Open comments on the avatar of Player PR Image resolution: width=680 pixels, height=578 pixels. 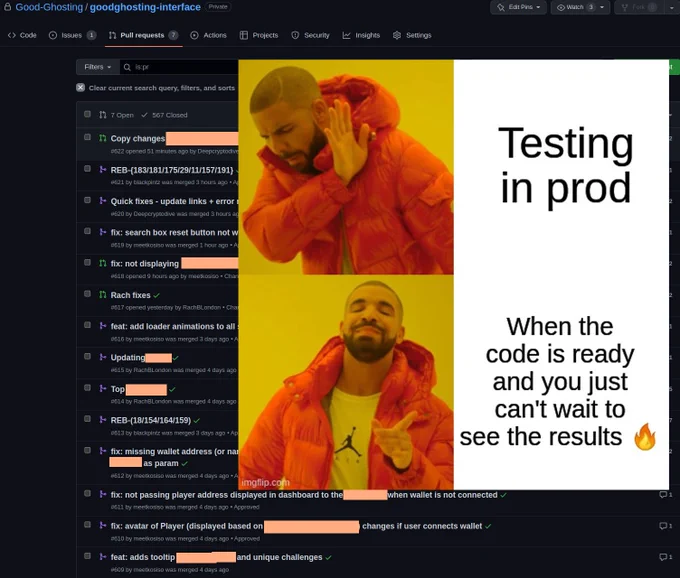click(665, 526)
